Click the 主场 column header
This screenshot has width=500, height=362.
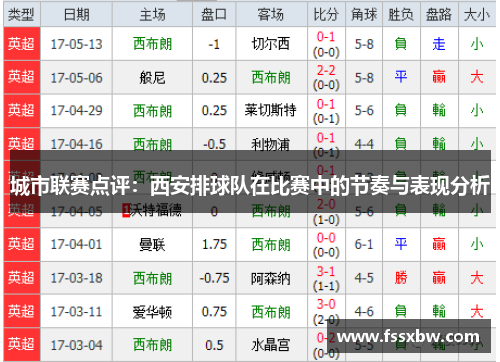(x=152, y=14)
